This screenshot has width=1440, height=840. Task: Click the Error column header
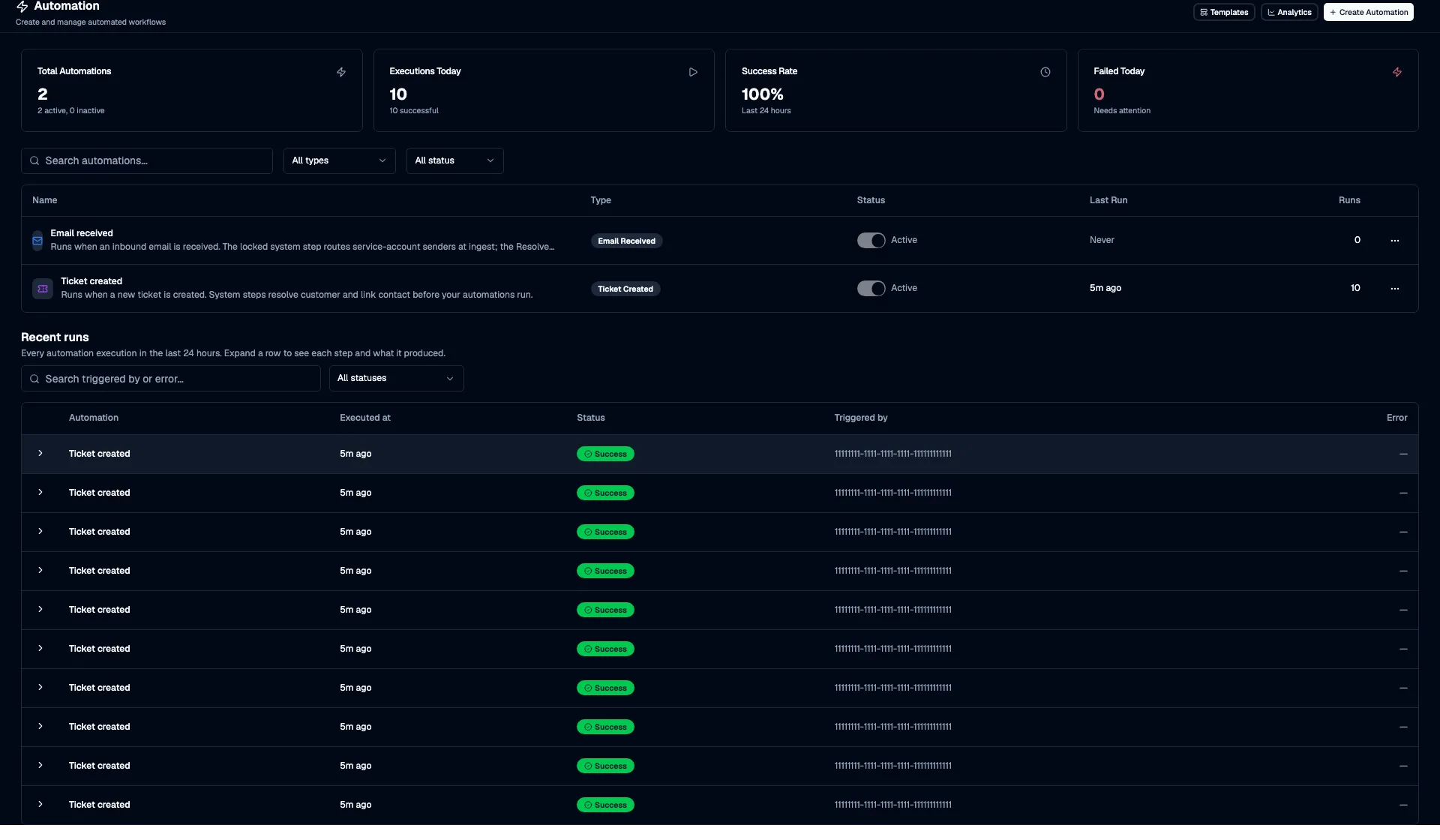pyautogui.click(x=1397, y=418)
